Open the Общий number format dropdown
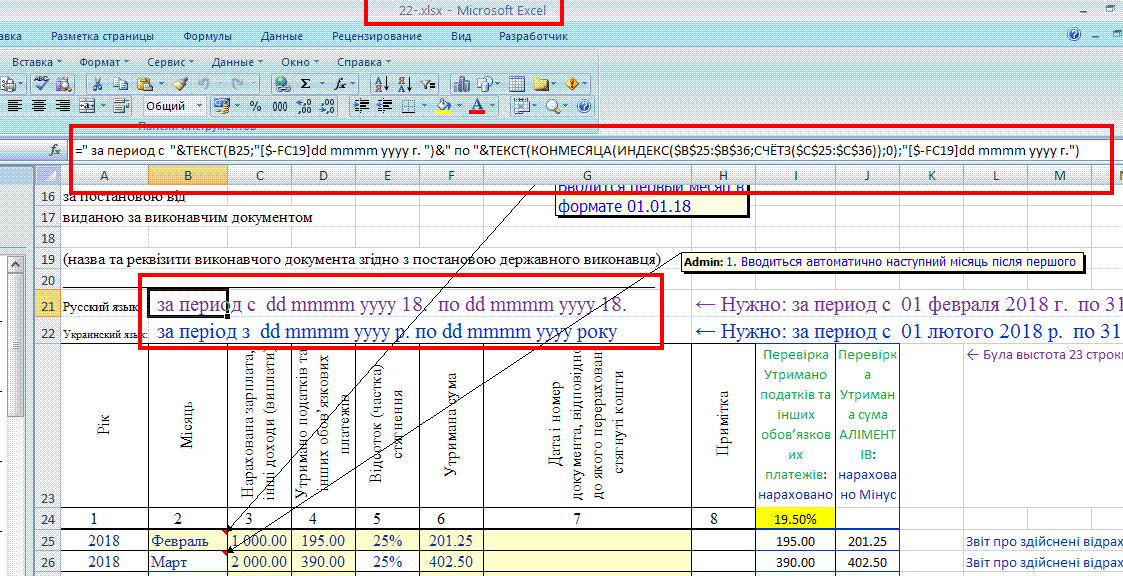Screen dimensions: 1123x576 pyautogui.click(x=199, y=106)
